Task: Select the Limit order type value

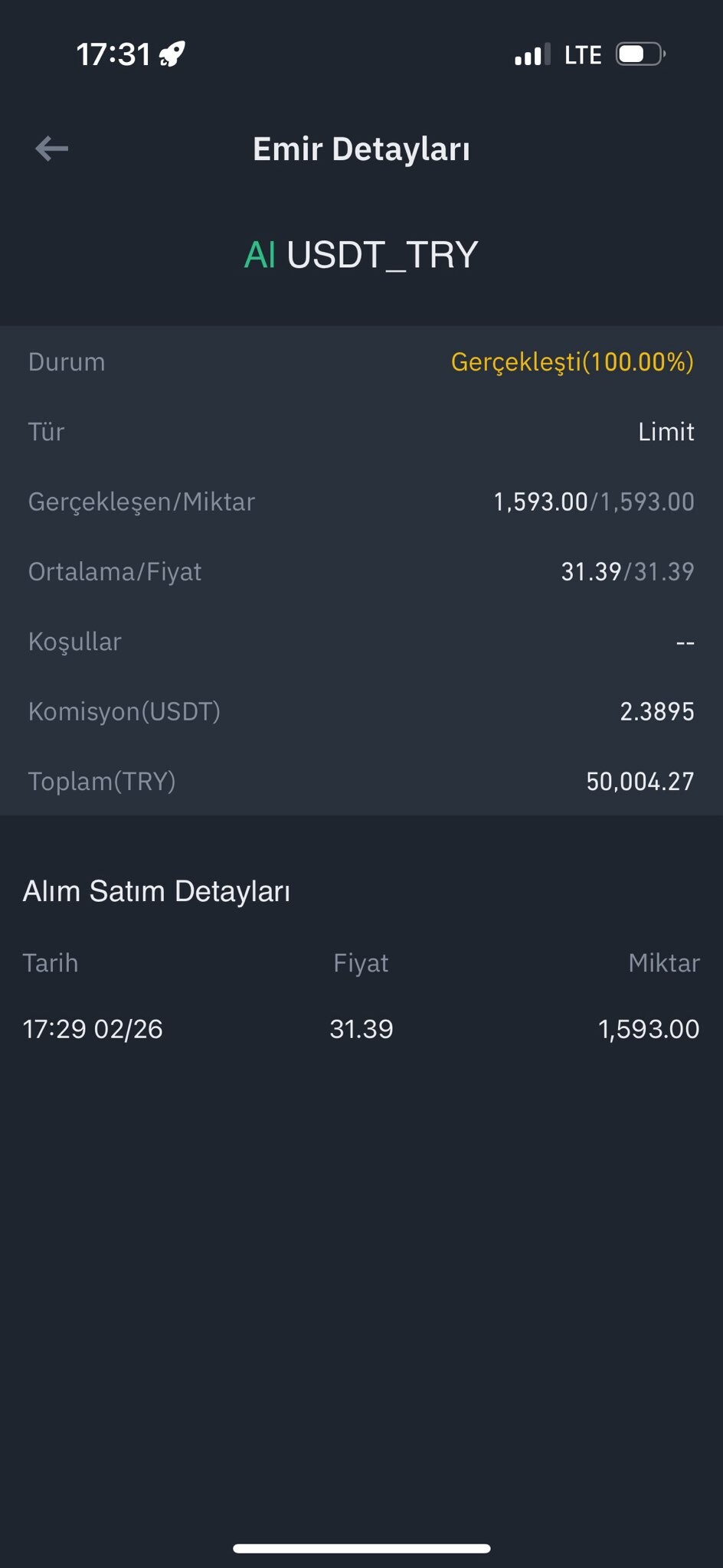Action: (666, 432)
